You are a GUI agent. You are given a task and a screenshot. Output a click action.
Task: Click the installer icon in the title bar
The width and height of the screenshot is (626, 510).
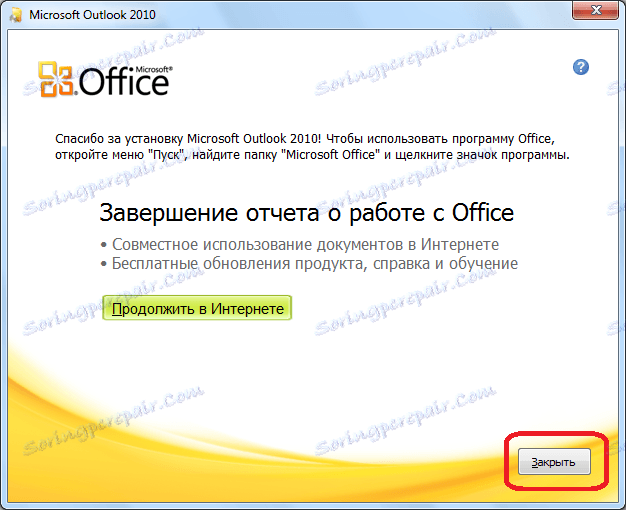[x=16, y=15]
